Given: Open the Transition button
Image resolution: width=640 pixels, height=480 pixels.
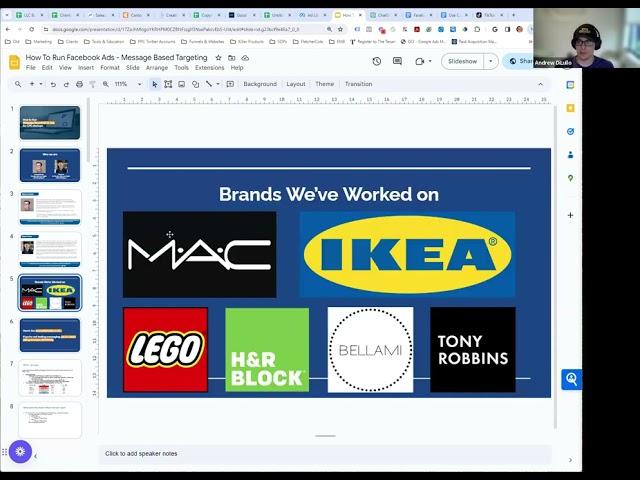Looking at the screenshot, I should (358, 84).
